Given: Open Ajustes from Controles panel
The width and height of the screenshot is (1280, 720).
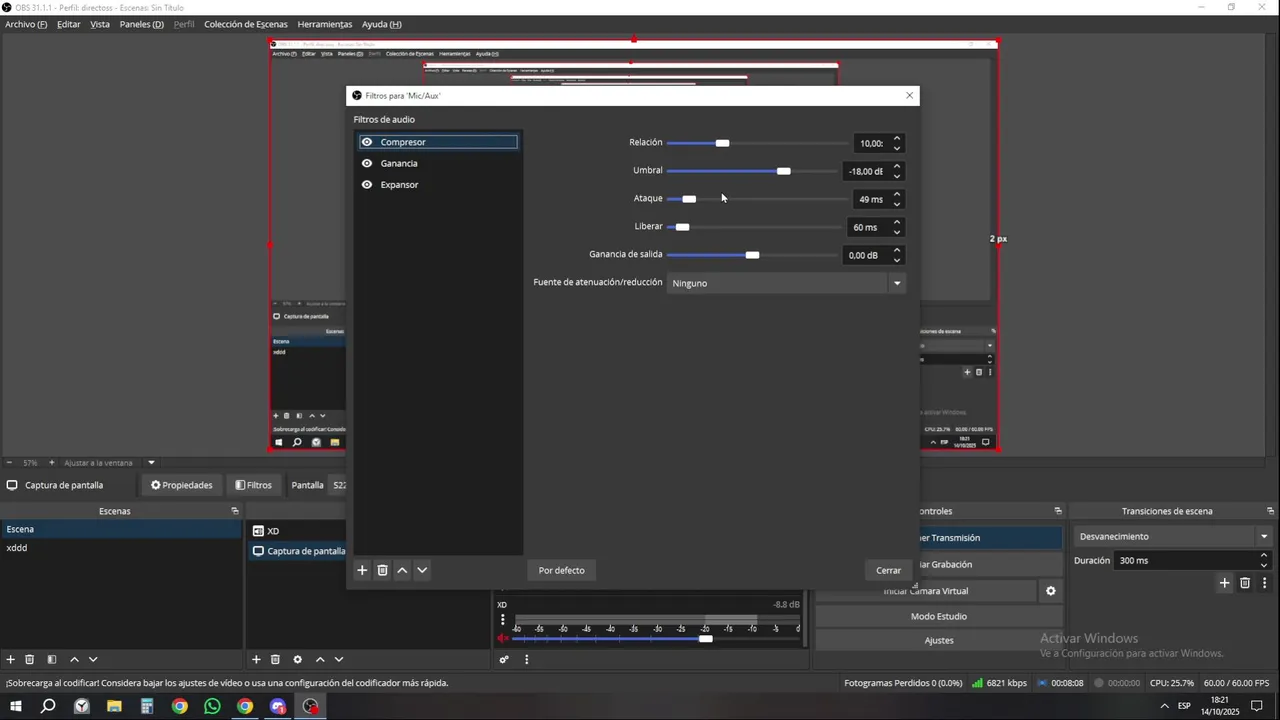Looking at the screenshot, I should tap(938, 640).
